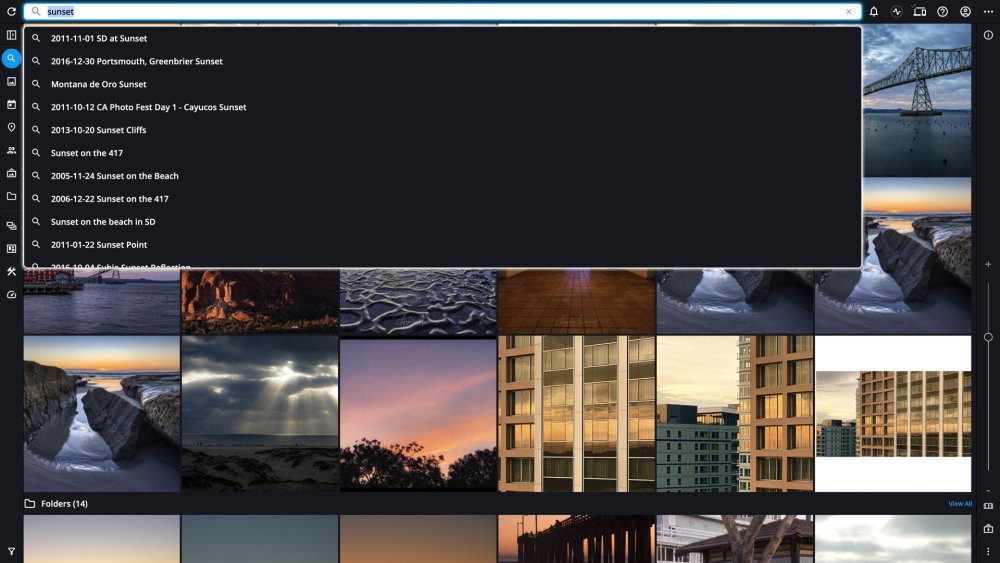
Task: Select suggestion 2011-11-01 SD at Sunset
Action: (443, 38)
